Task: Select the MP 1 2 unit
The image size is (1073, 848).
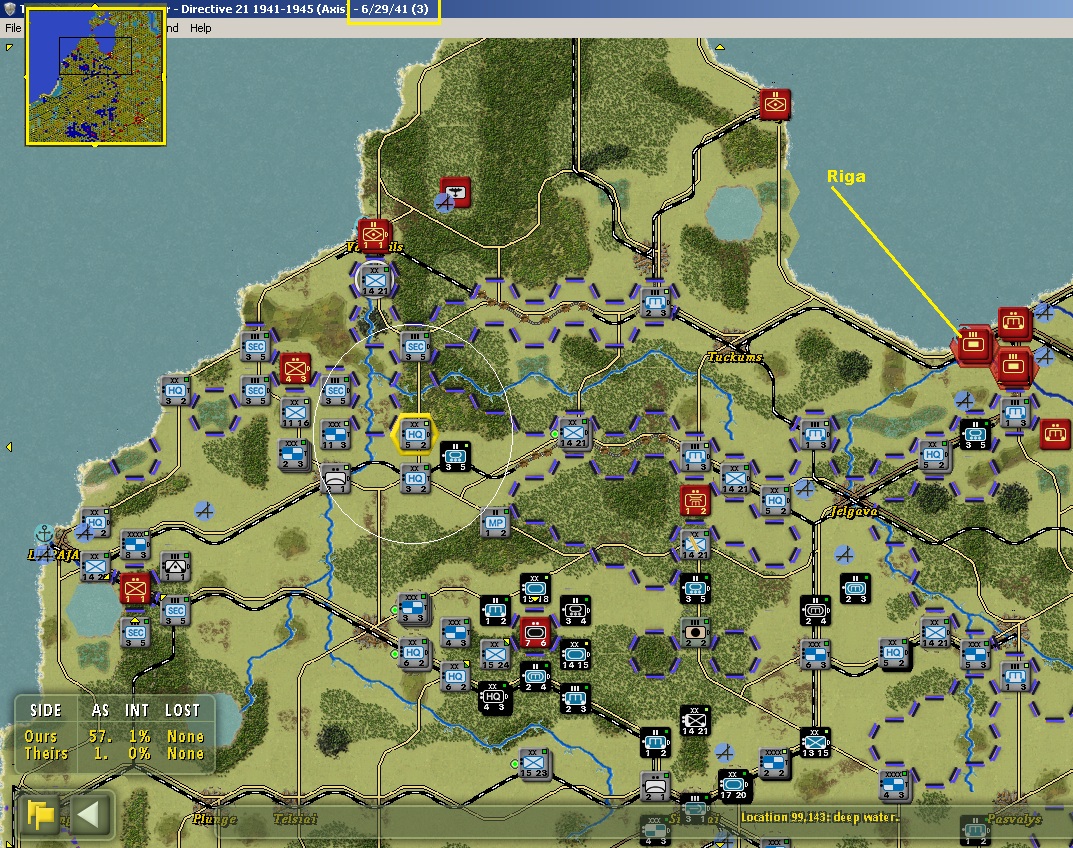Action: (x=495, y=522)
